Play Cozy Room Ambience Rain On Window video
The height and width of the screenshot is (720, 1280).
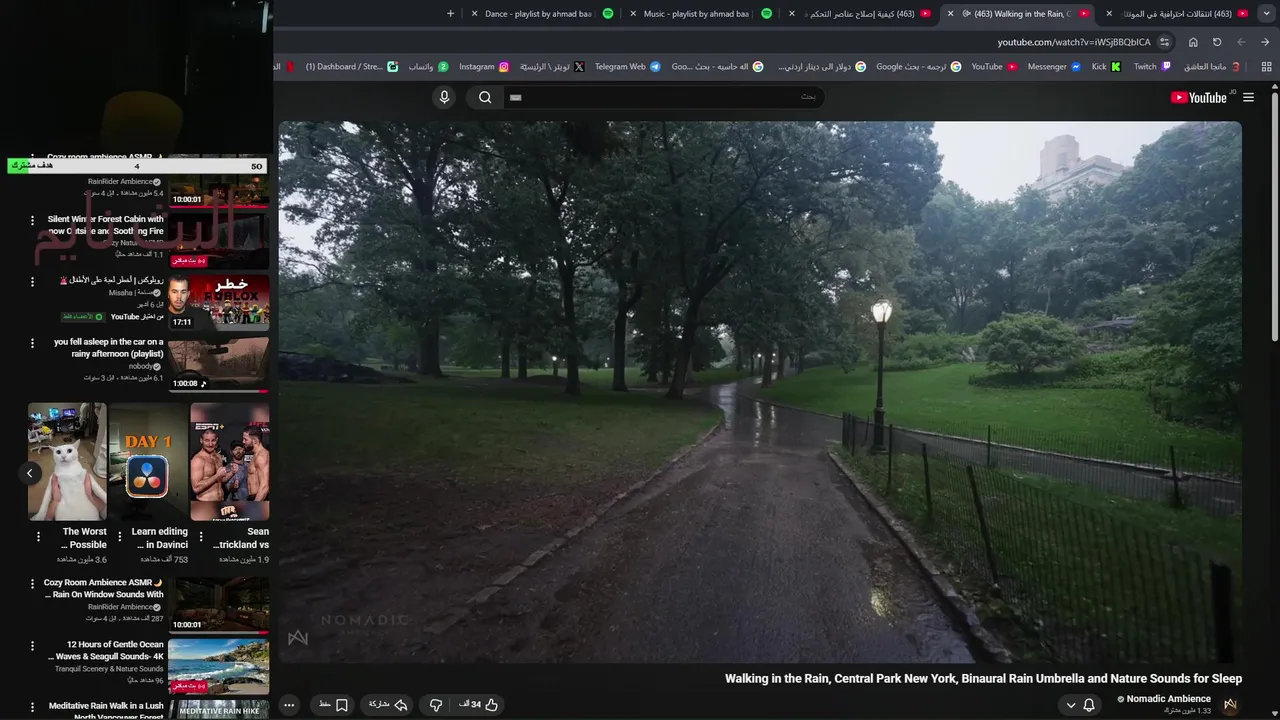(x=218, y=605)
